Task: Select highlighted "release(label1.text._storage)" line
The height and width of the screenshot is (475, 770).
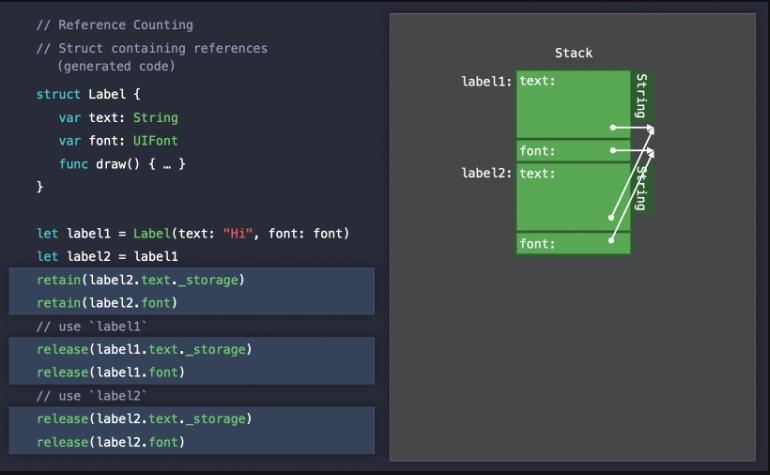Action: pyautogui.click(x=144, y=349)
